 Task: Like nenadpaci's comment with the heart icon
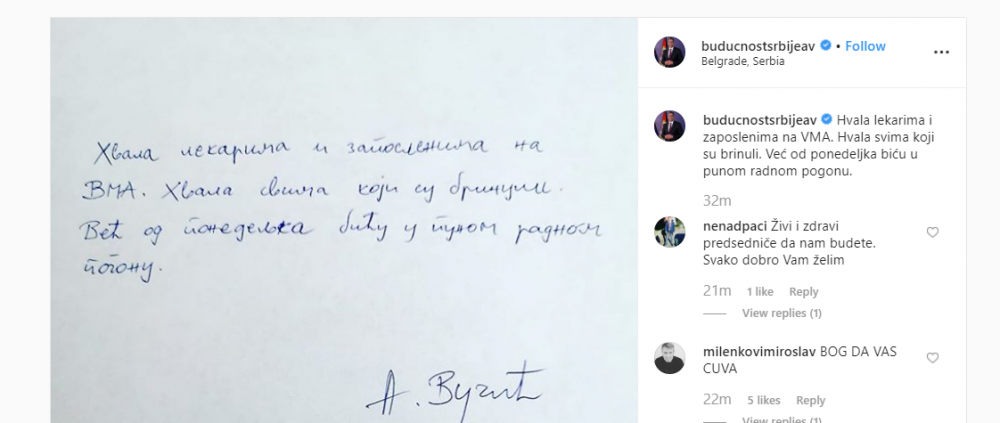[932, 233]
